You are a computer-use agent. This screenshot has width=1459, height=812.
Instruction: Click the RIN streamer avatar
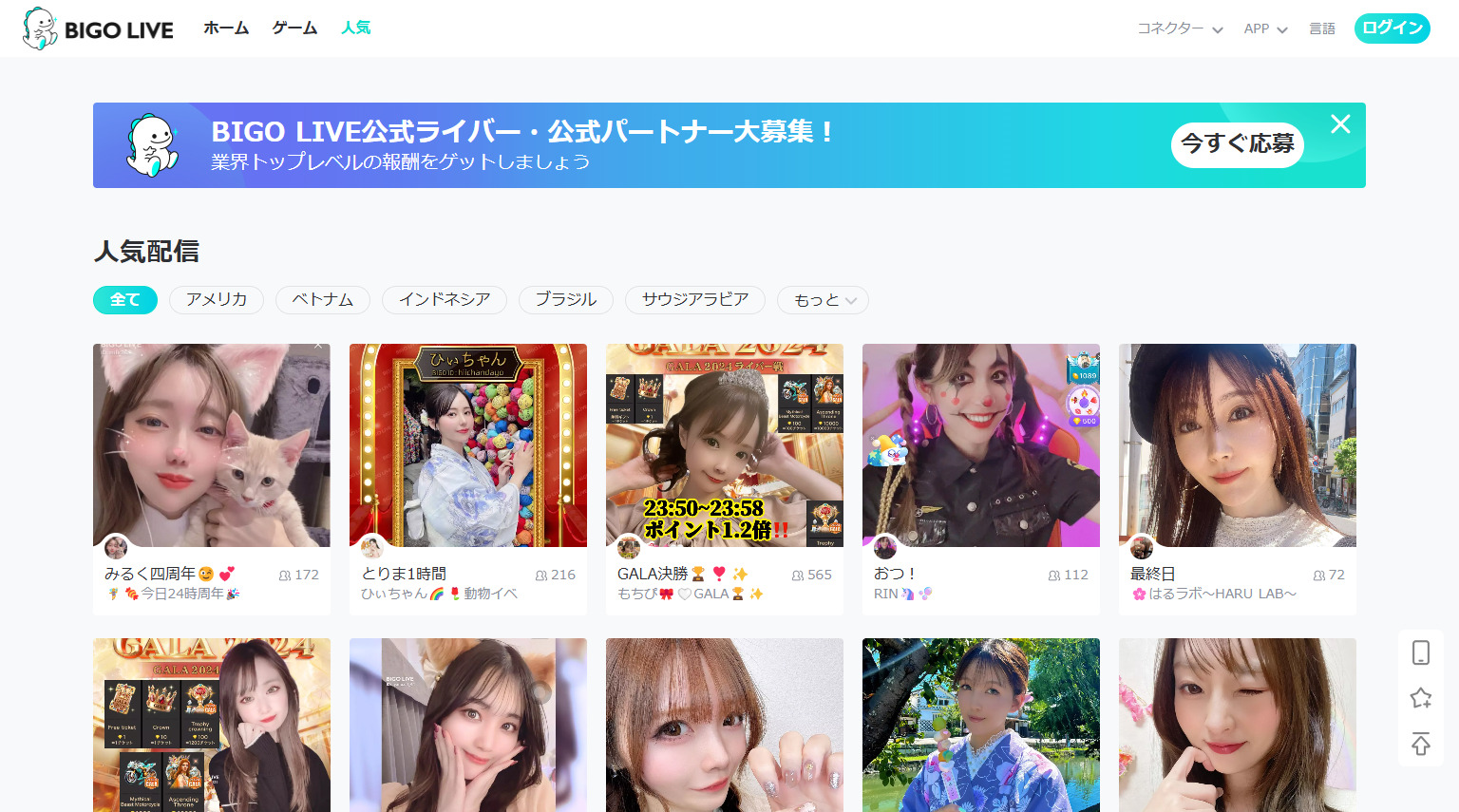click(885, 547)
